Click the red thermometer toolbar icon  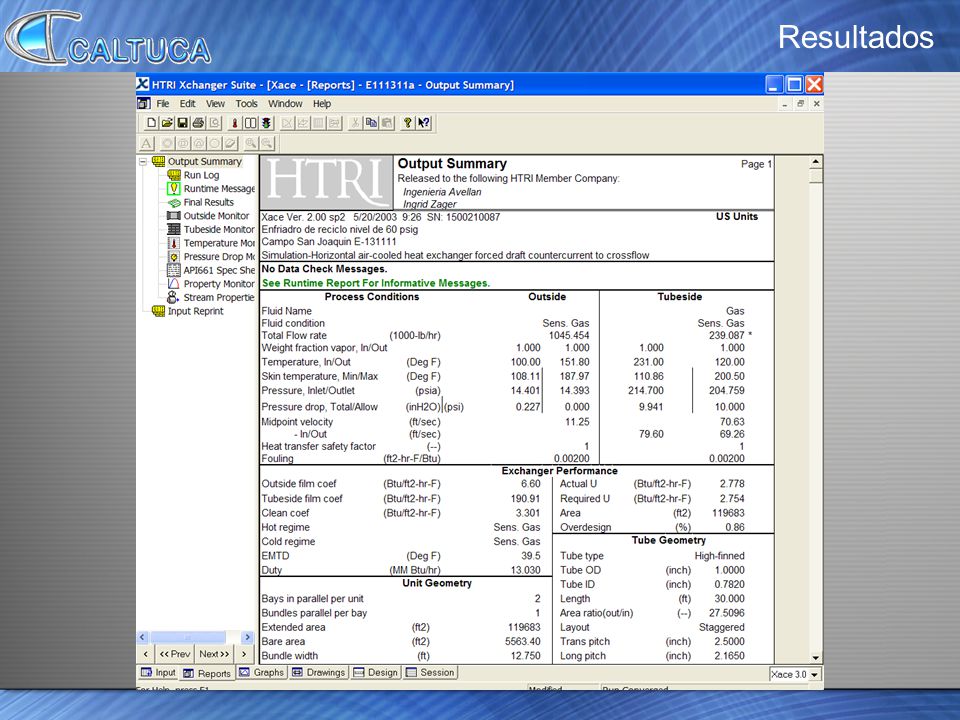point(234,123)
